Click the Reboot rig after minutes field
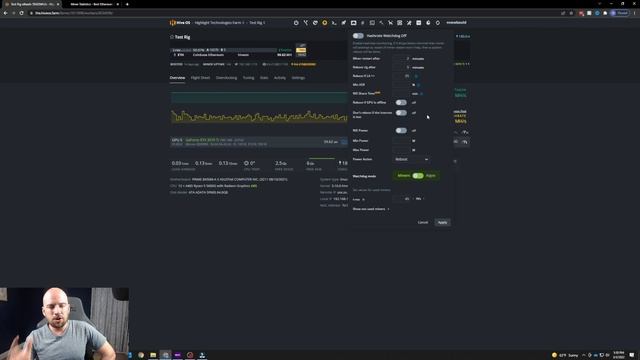 coord(401,67)
